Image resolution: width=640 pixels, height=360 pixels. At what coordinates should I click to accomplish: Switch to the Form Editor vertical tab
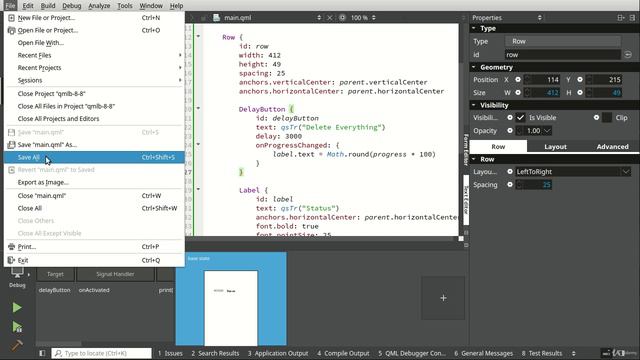(466, 149)
